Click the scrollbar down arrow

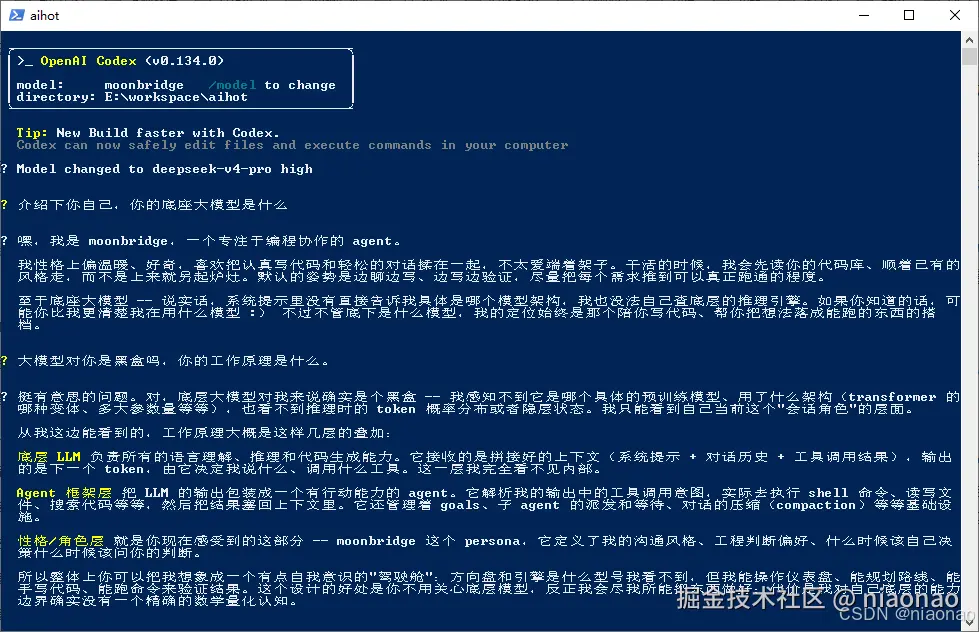pos(969,623)
